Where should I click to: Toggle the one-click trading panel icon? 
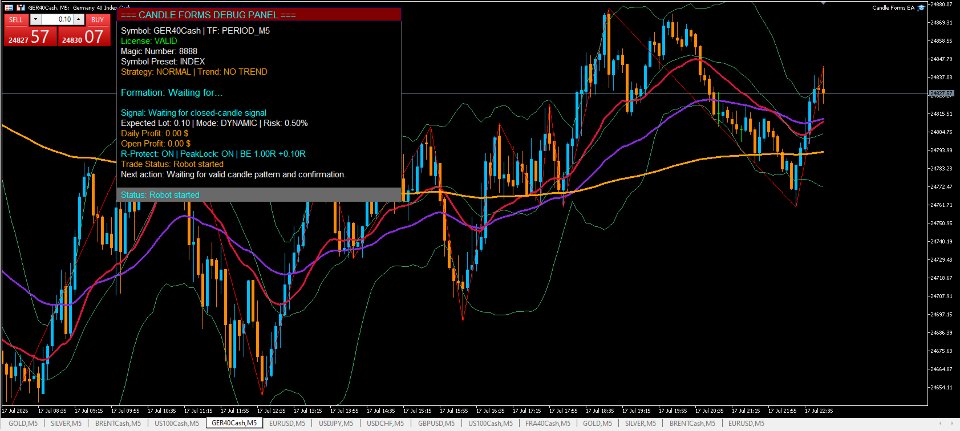click(x=9, y=8)
